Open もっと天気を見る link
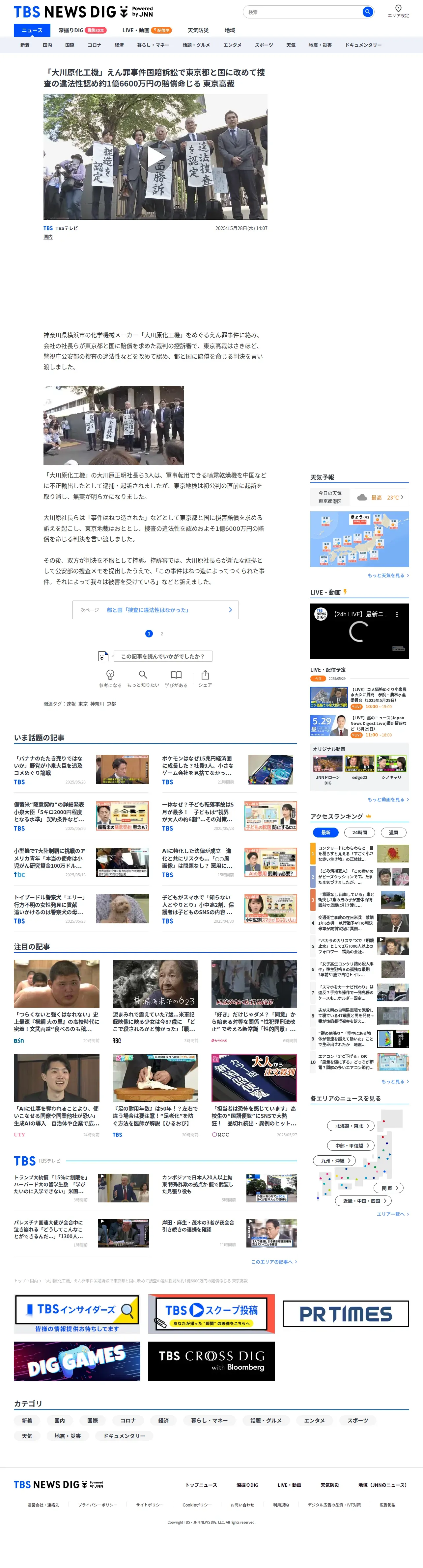 point(388,575)
